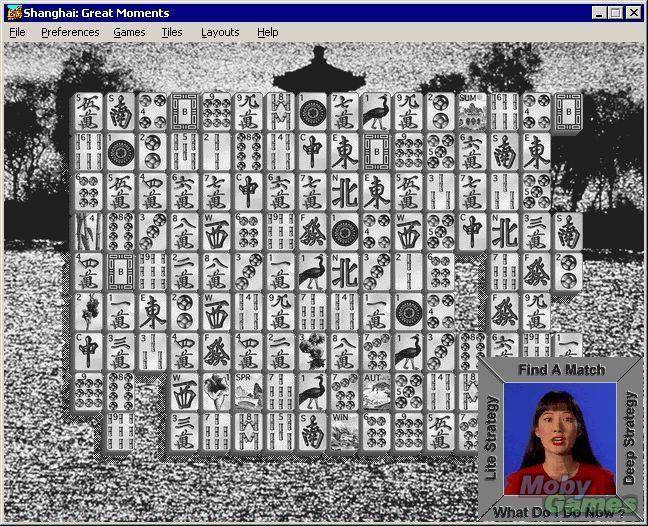
Task: Select the 3 wan tile in fourth row
Action: (536, 231)
